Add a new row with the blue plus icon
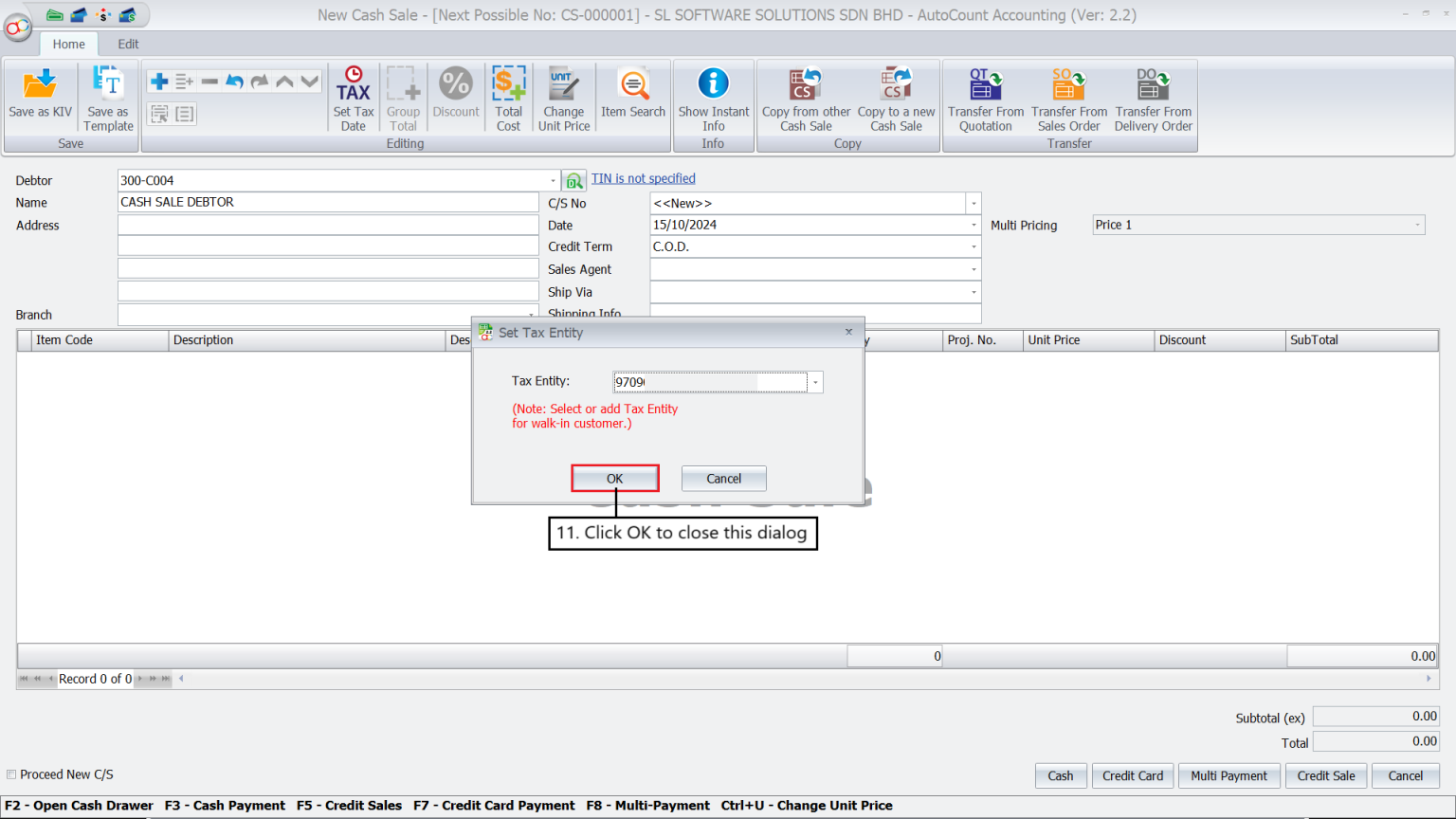The width and height of the screenshot is (1456, 819). pyautogui.click(x=159, y=82)
